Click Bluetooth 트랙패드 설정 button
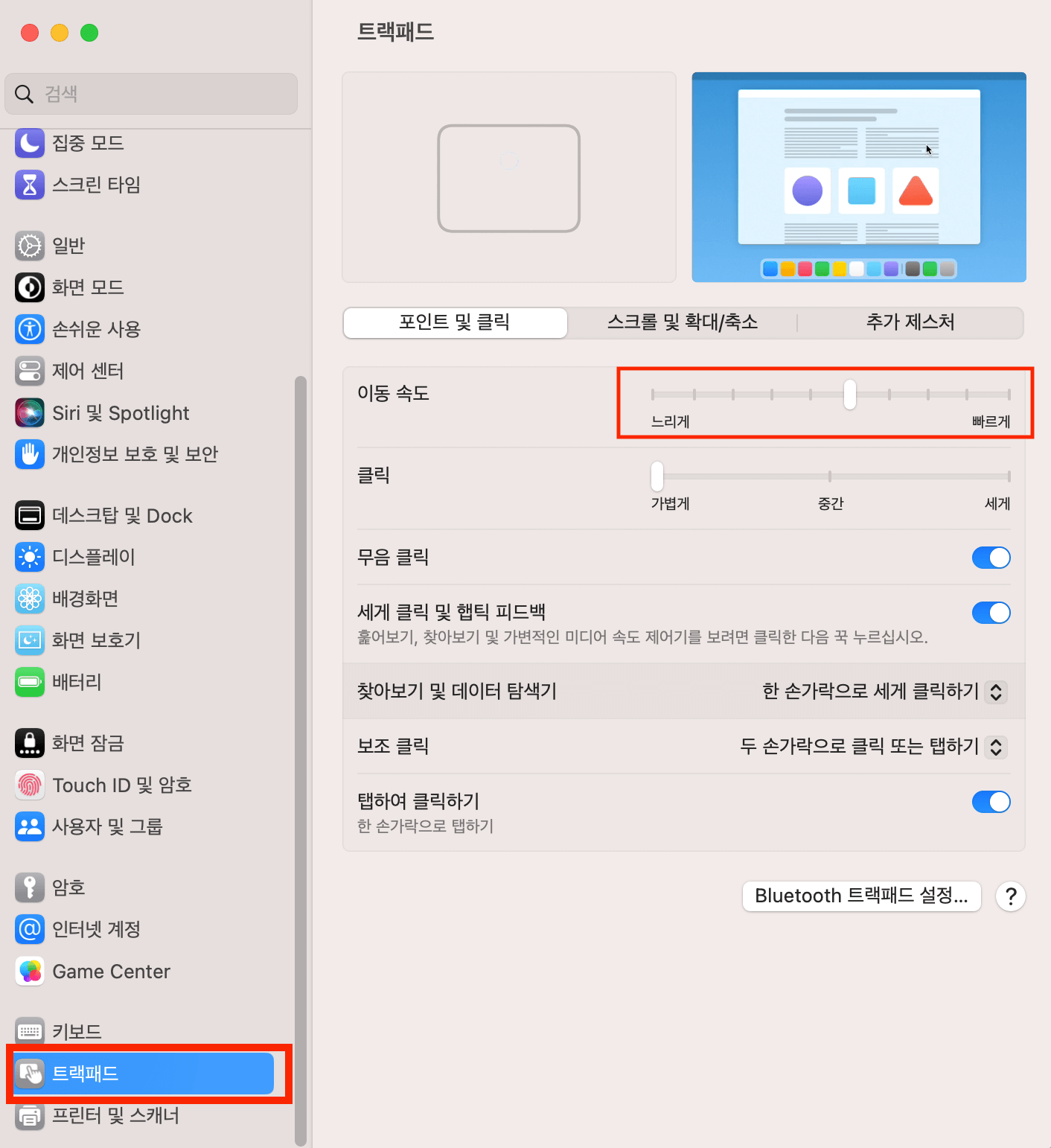The image size is (1051, 1148). [861, 896]
